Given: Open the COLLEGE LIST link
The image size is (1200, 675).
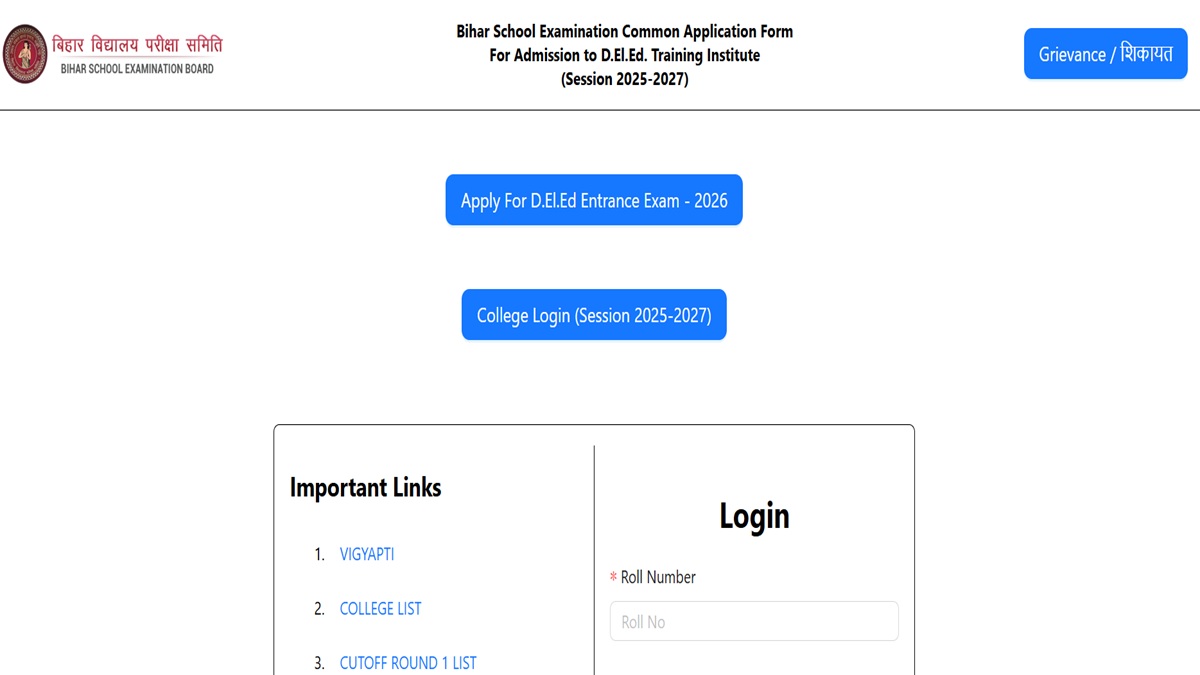Looking at the screenshot, I should pos(380,608).
